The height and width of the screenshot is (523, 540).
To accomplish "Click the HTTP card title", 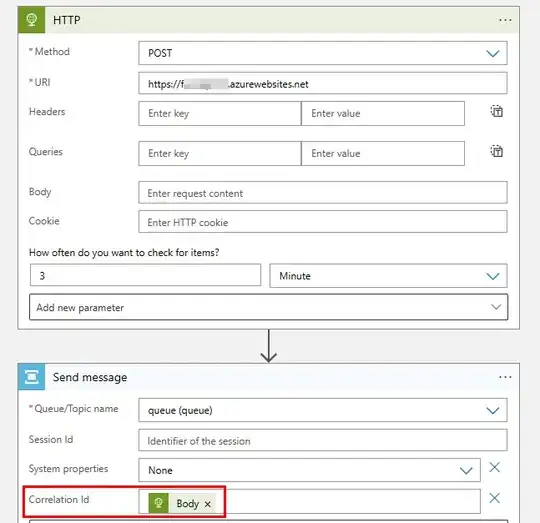I will tap(67, 20).
